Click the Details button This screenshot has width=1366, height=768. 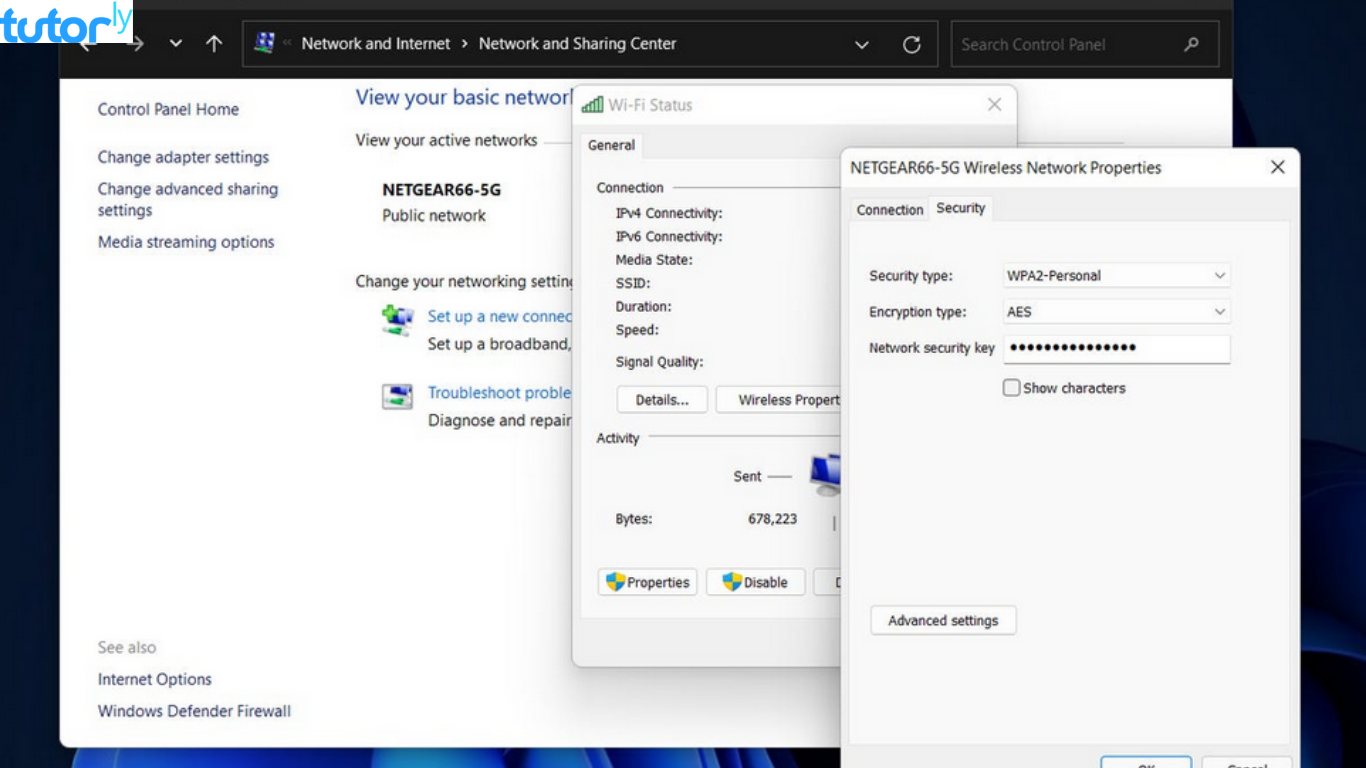coord(661,399)
